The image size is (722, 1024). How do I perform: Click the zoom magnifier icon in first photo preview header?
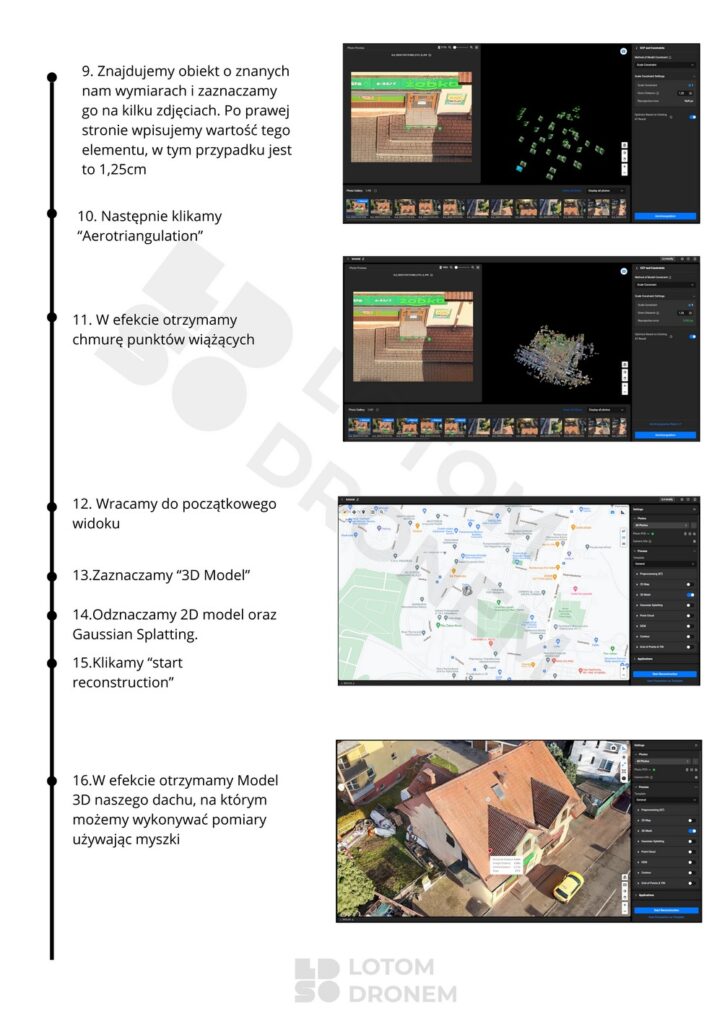click(x=471, y=47)
